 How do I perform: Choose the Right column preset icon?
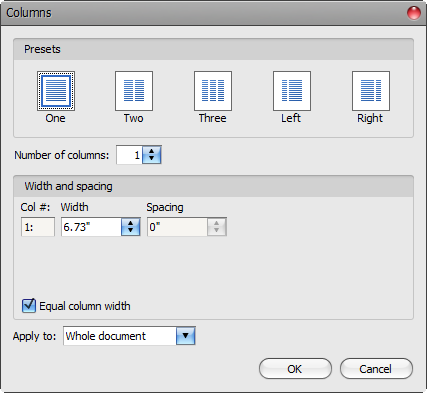click(x=371, y=91)
